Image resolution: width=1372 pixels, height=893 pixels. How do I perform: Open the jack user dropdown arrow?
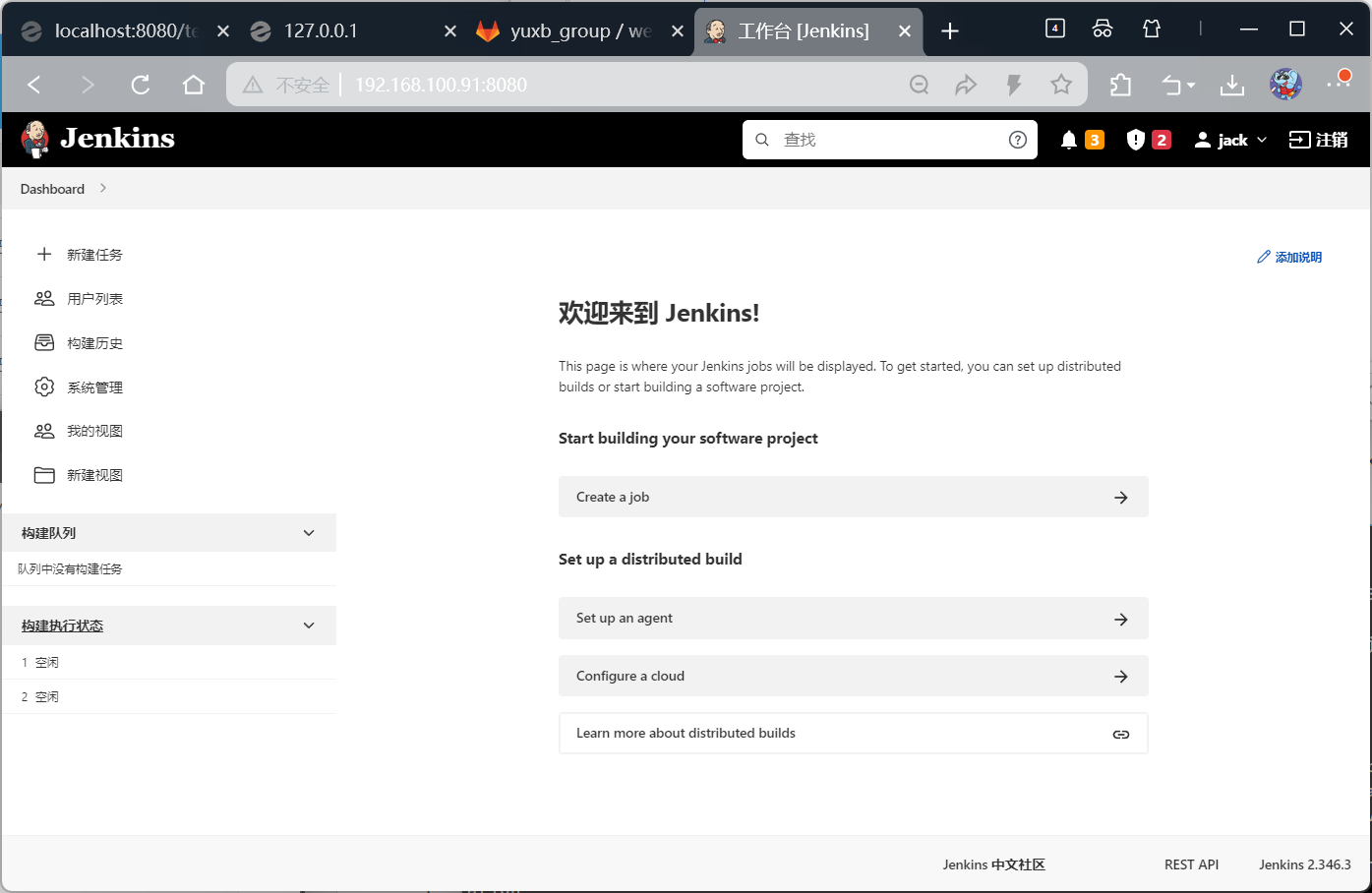pyautogui.click(x=1262, y=140)
